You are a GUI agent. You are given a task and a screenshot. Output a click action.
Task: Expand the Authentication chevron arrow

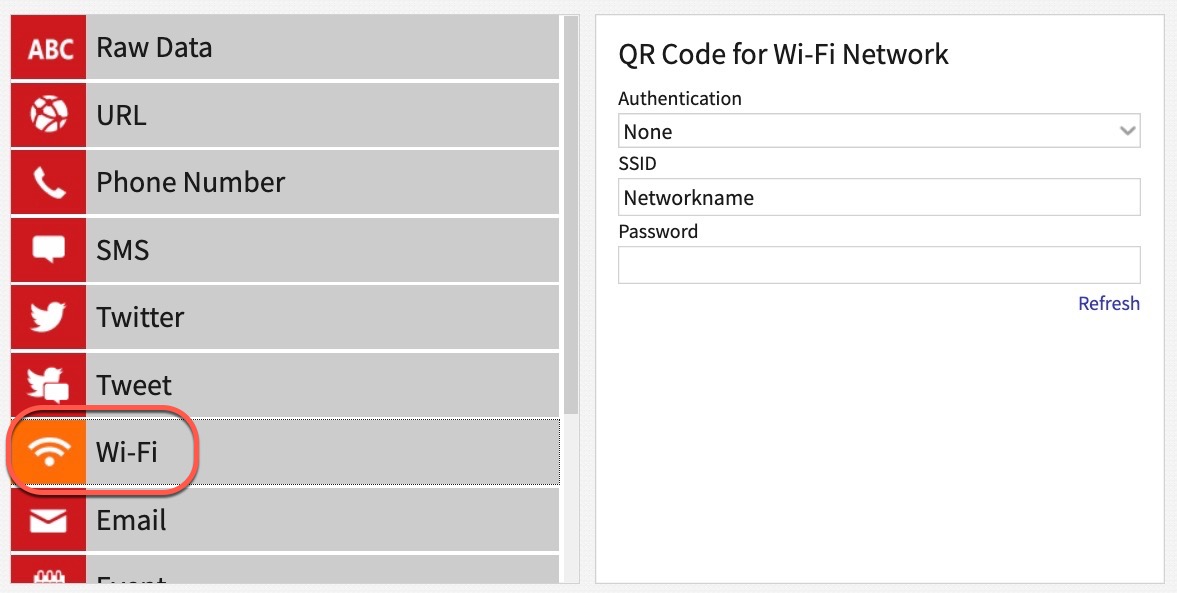click(x=1127, y=131)
